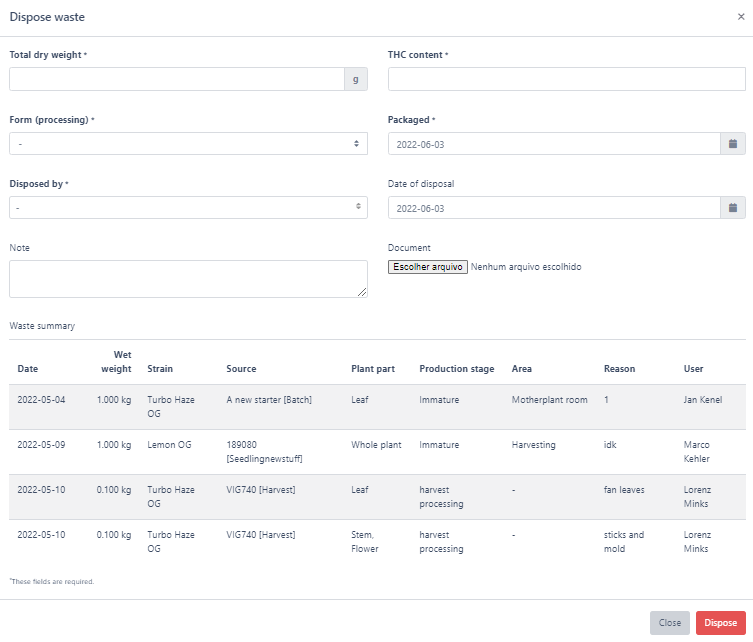Close dialog with the X icon
This screenshot has width=753, height=642.
point(740,17)
